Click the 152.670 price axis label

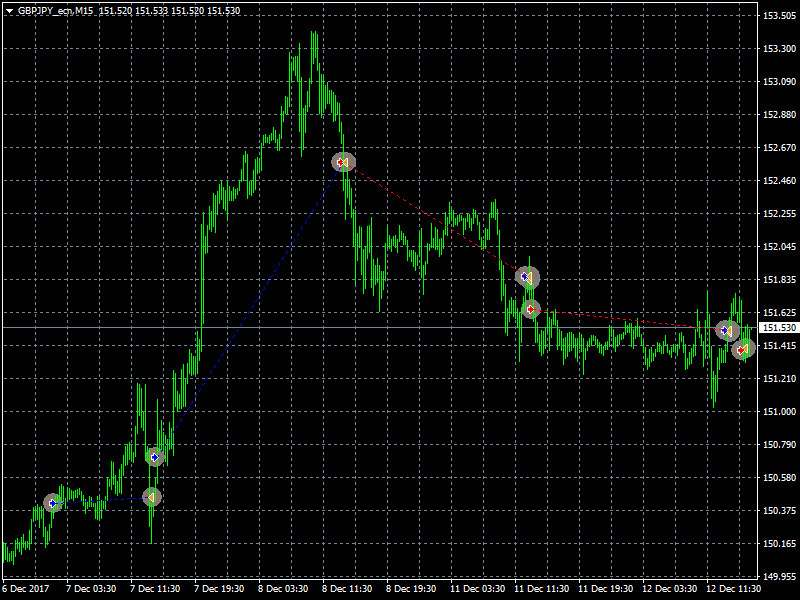779,147
